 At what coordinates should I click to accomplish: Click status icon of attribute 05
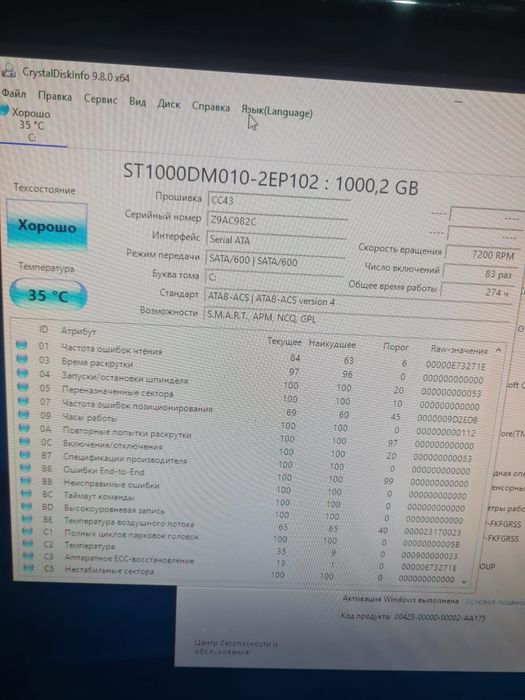pyautogui.click(x=23, y=387)
